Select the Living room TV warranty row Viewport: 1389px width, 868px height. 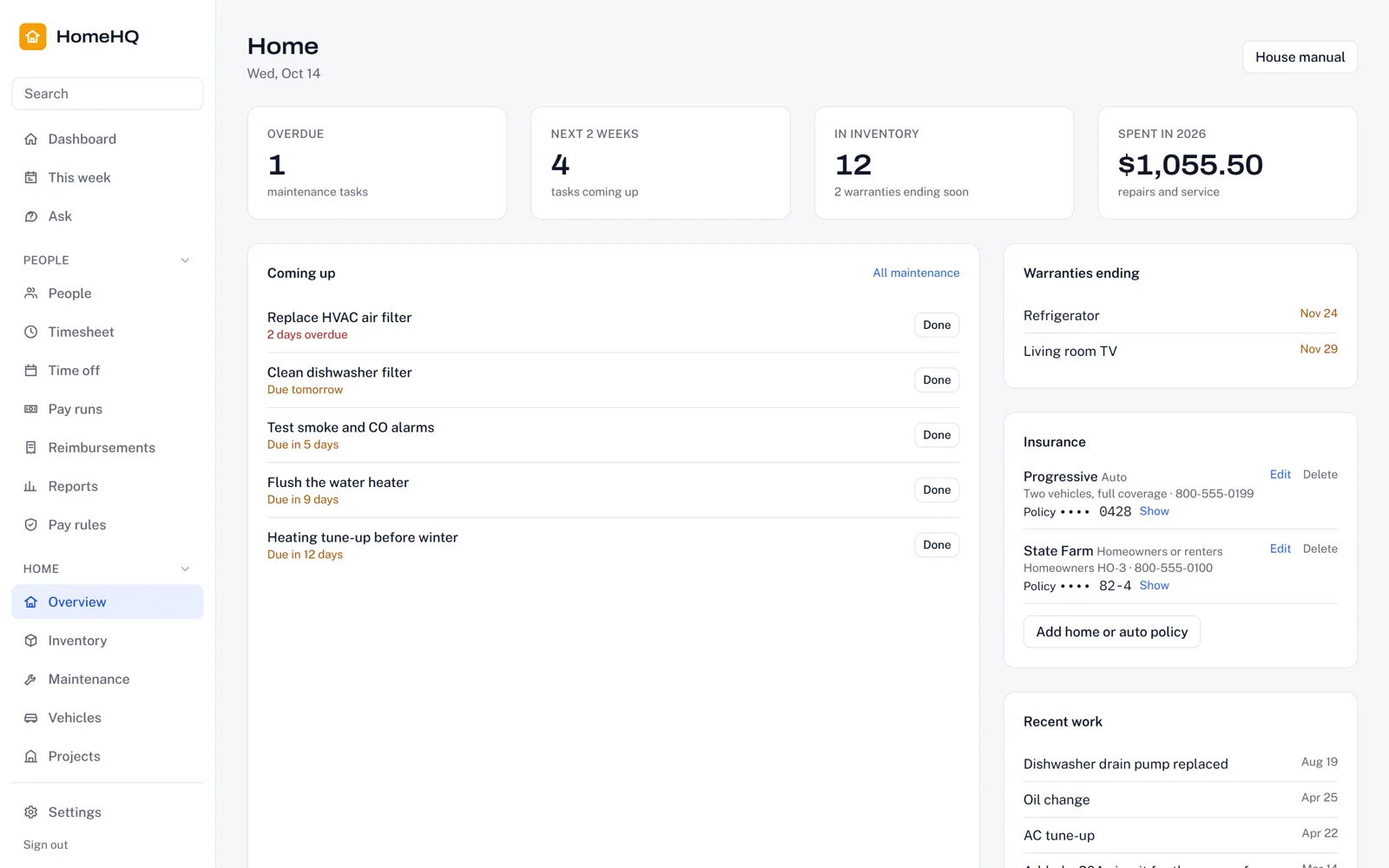pos(1181,351)
